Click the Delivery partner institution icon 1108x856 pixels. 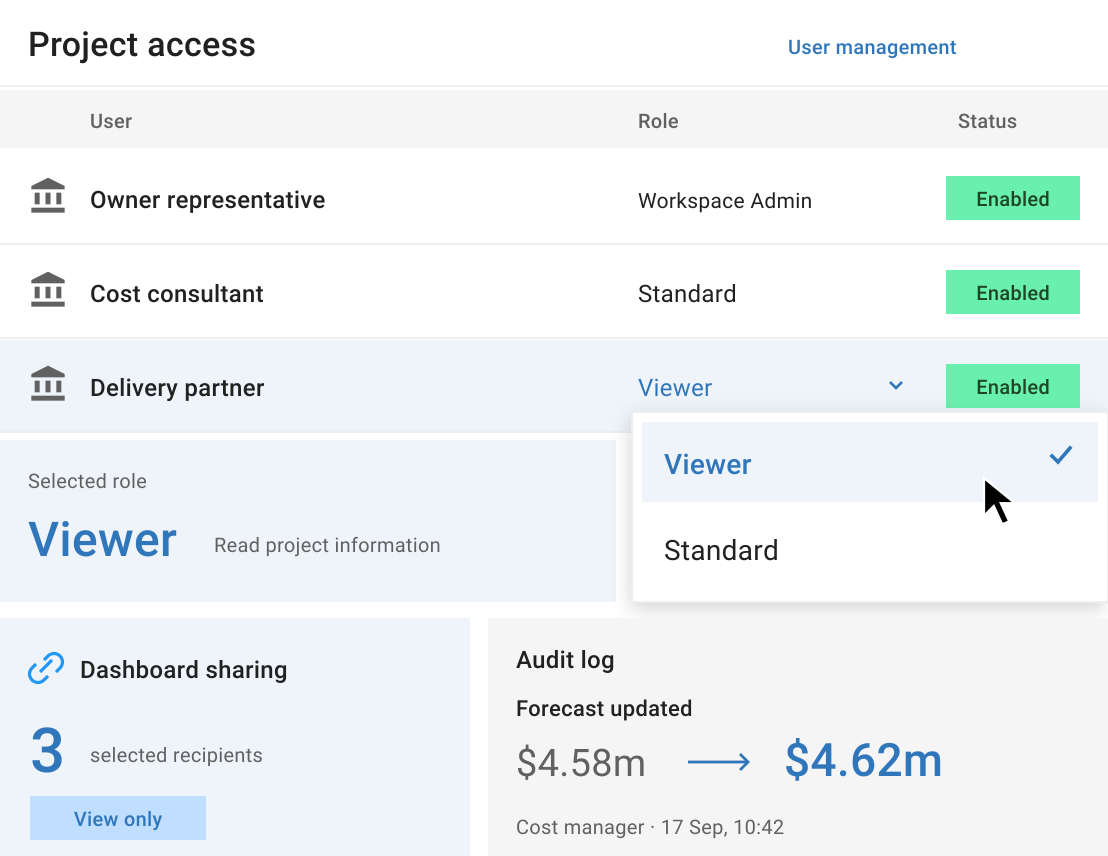[48, 384]
